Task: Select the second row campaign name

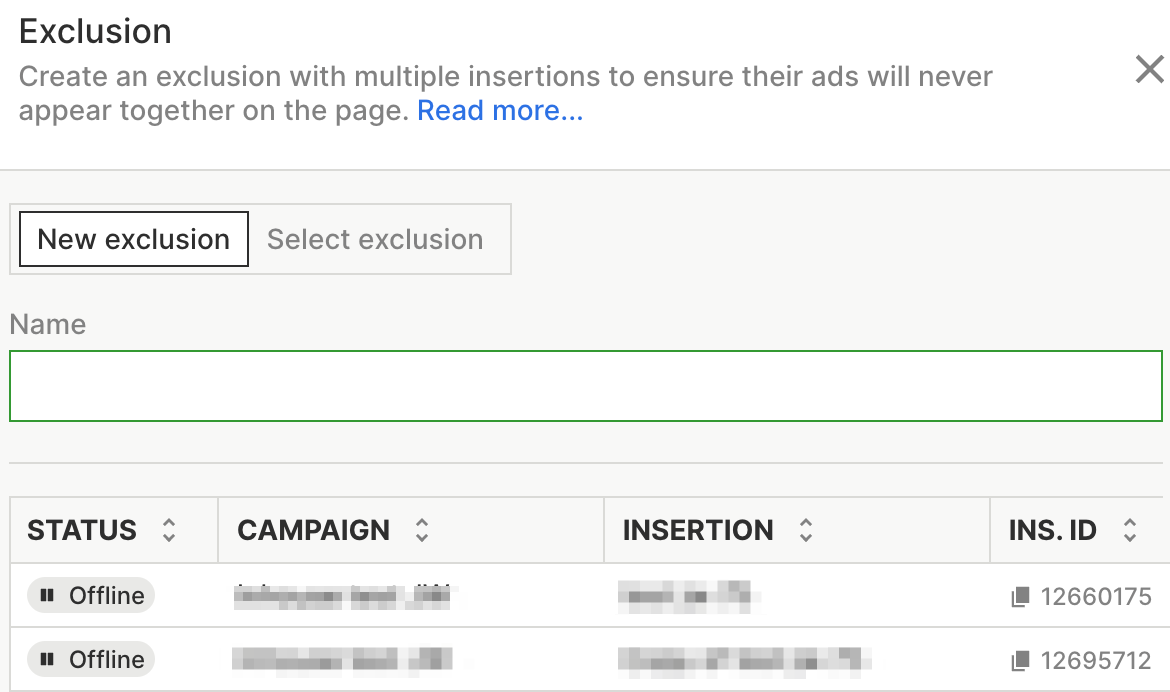Action: [x=340, y=660]
